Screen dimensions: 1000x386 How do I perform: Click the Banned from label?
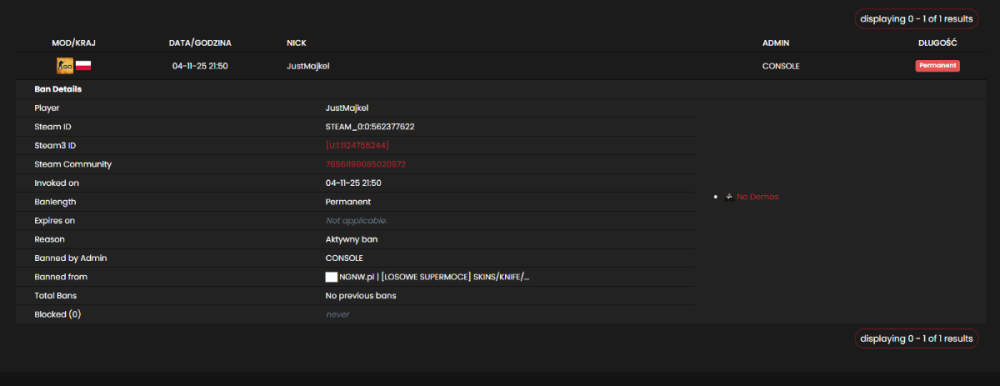coord(61,277)
